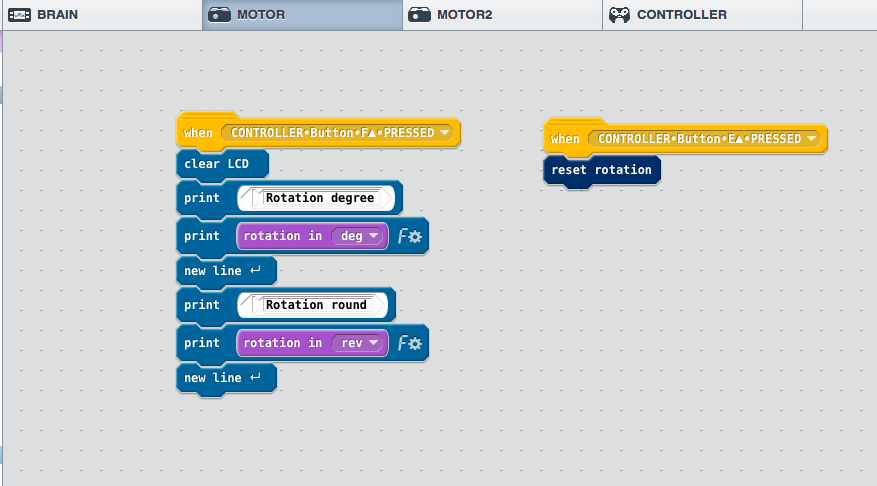Expand the Button F▲ PRESSED event dropdown
The width and height of the screenshot is (877, 486).
point(337,133)
